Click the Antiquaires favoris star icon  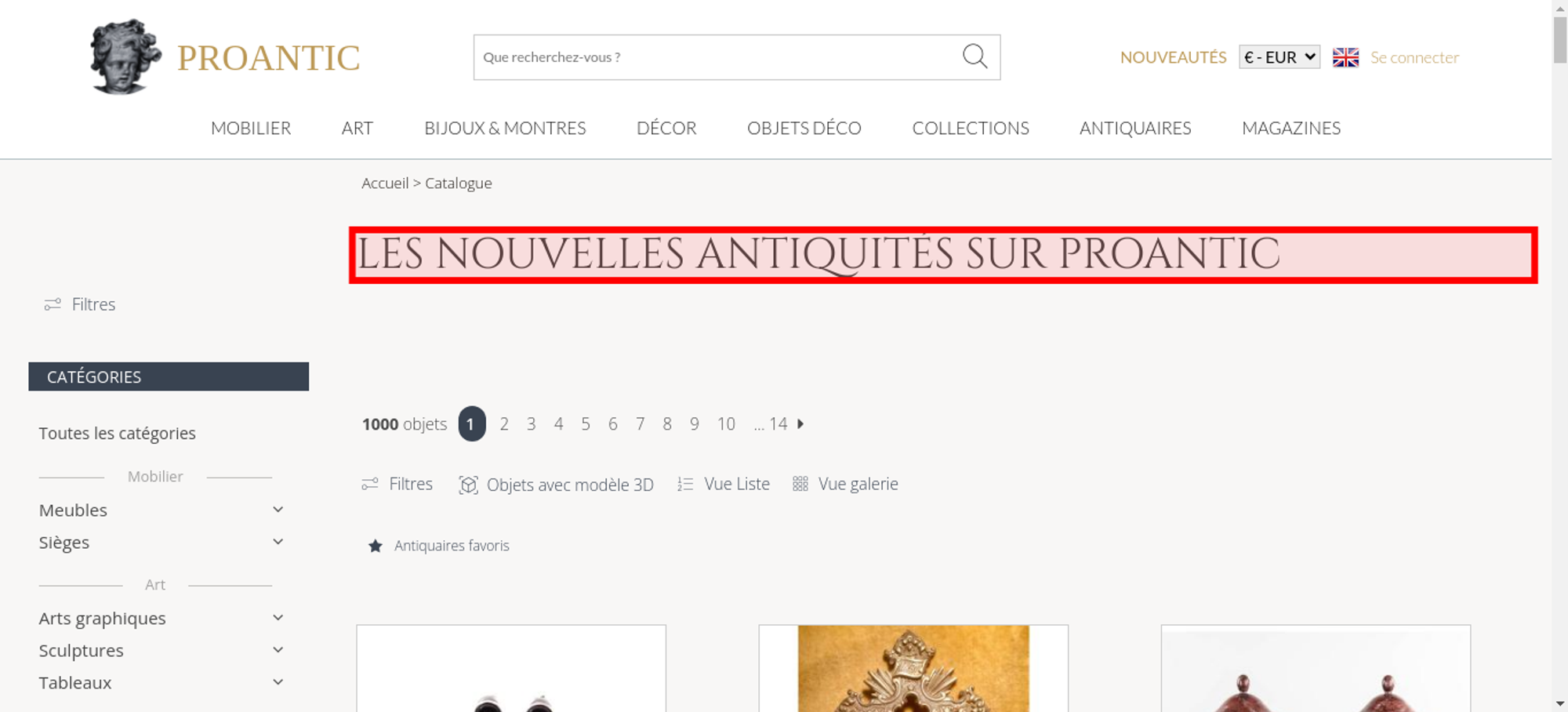[x=376, y=546]
